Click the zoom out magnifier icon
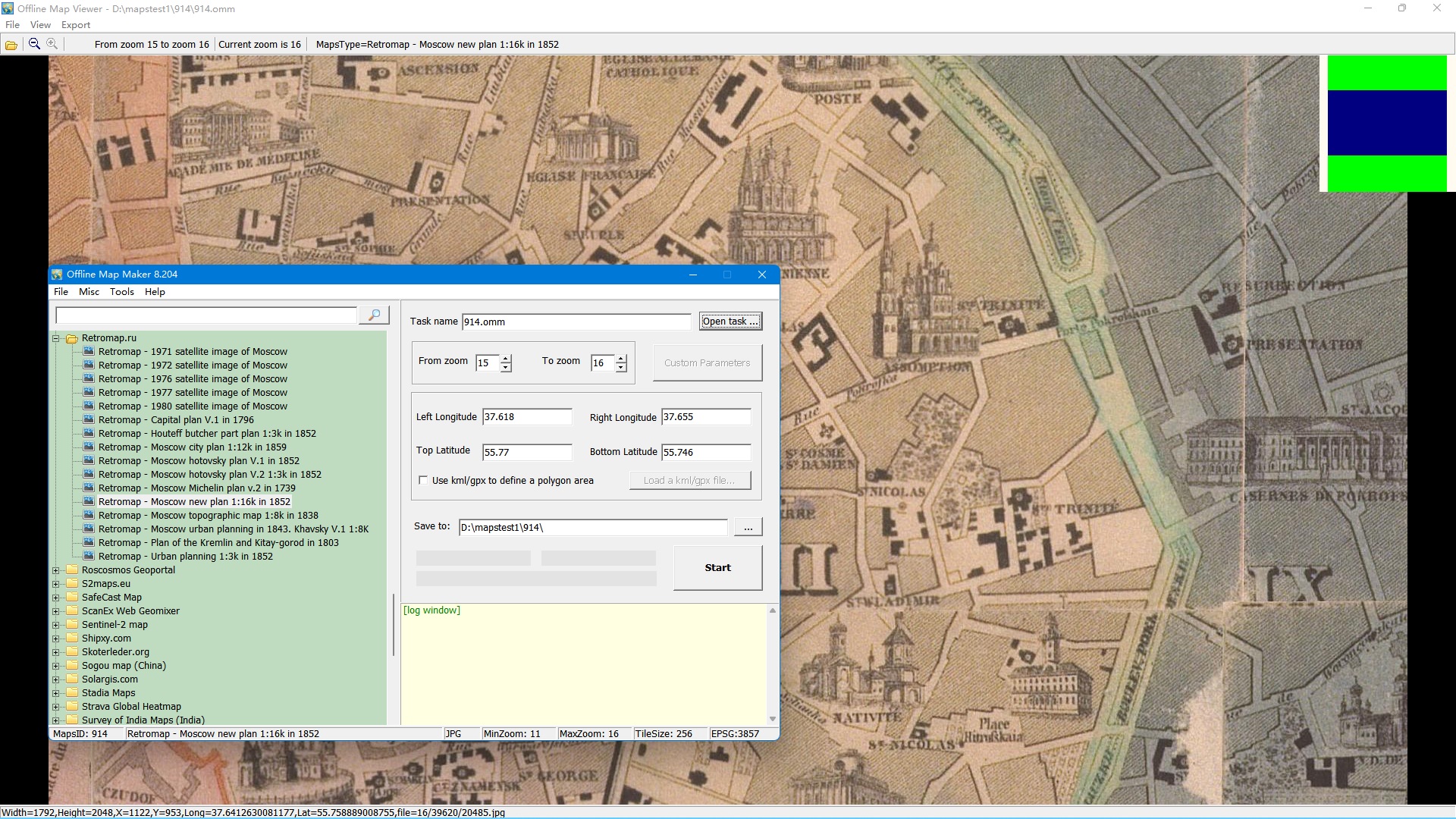The image size is (1456, 819). (34, 44)
